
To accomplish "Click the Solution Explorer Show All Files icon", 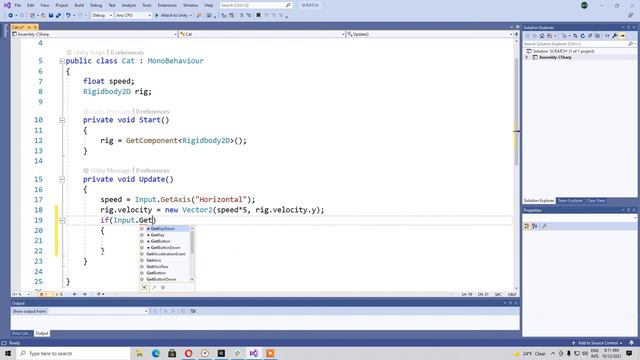I will click(x=597, y=36).
